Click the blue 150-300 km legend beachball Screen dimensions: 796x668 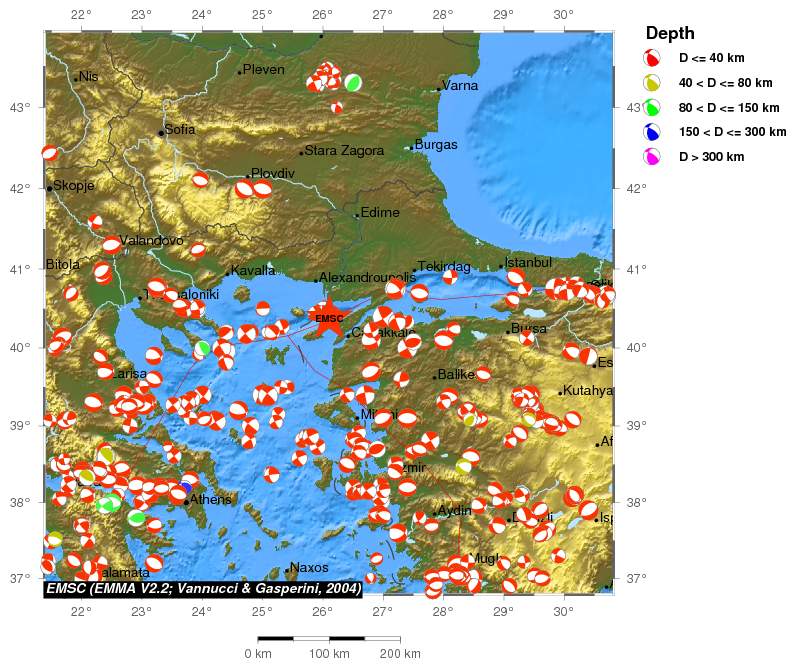[x=652, y=132]
